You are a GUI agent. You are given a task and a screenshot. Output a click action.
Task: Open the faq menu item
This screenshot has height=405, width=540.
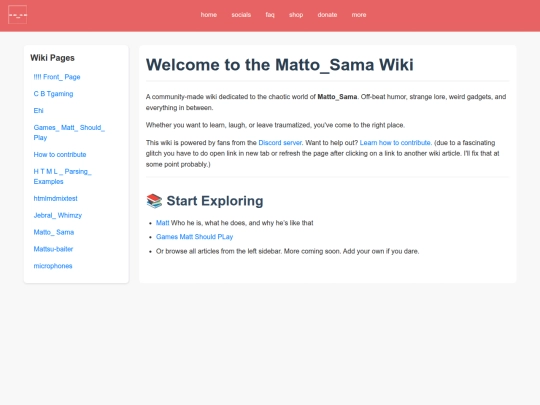270,15
